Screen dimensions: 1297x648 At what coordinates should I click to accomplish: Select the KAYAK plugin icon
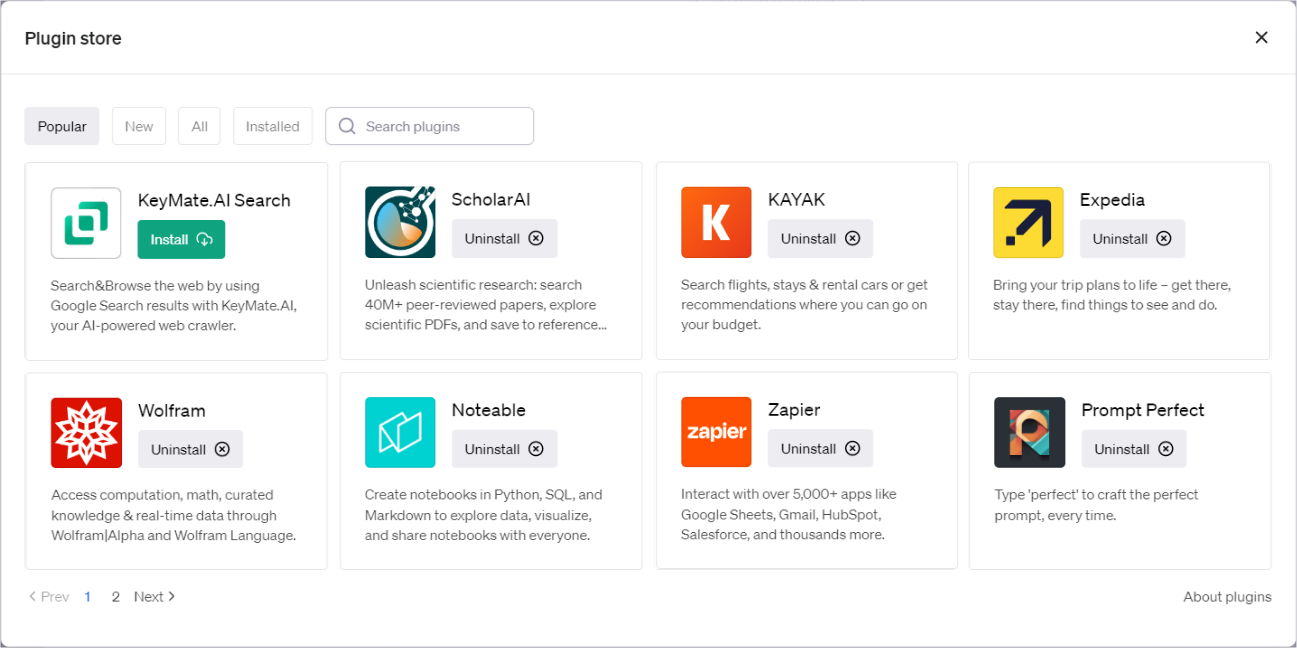[716, 222]
